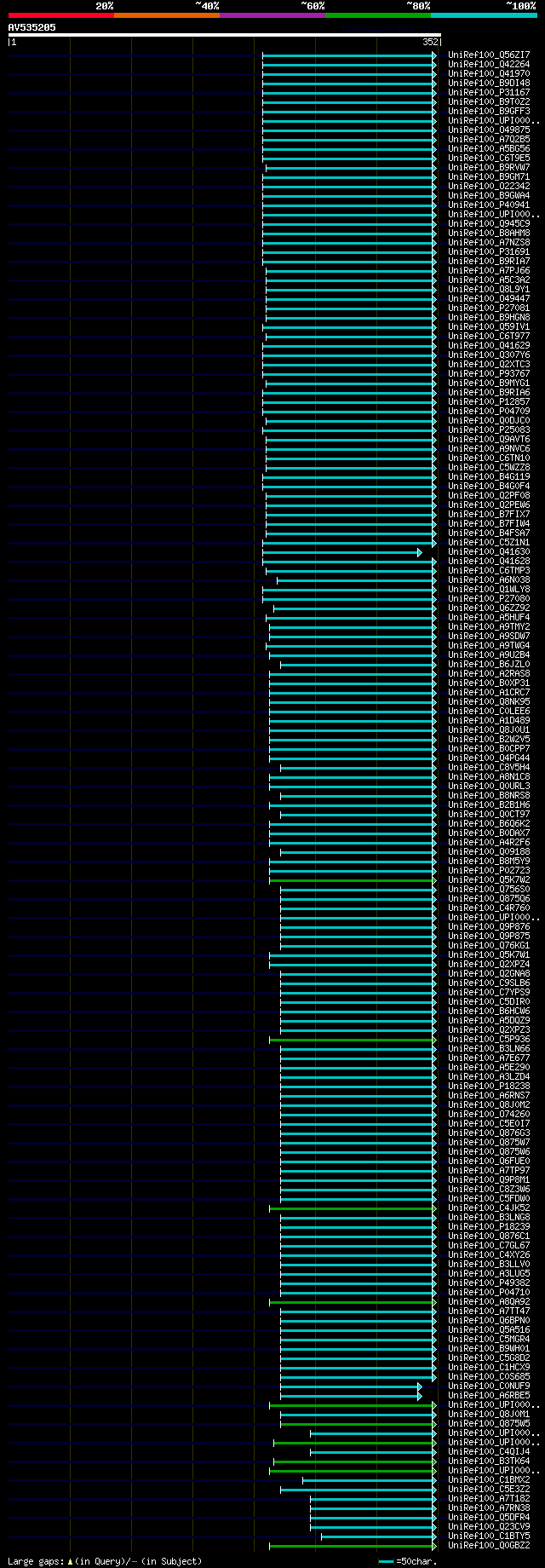Select the UniRef100_C5Z1N1 label

point(489,542)
